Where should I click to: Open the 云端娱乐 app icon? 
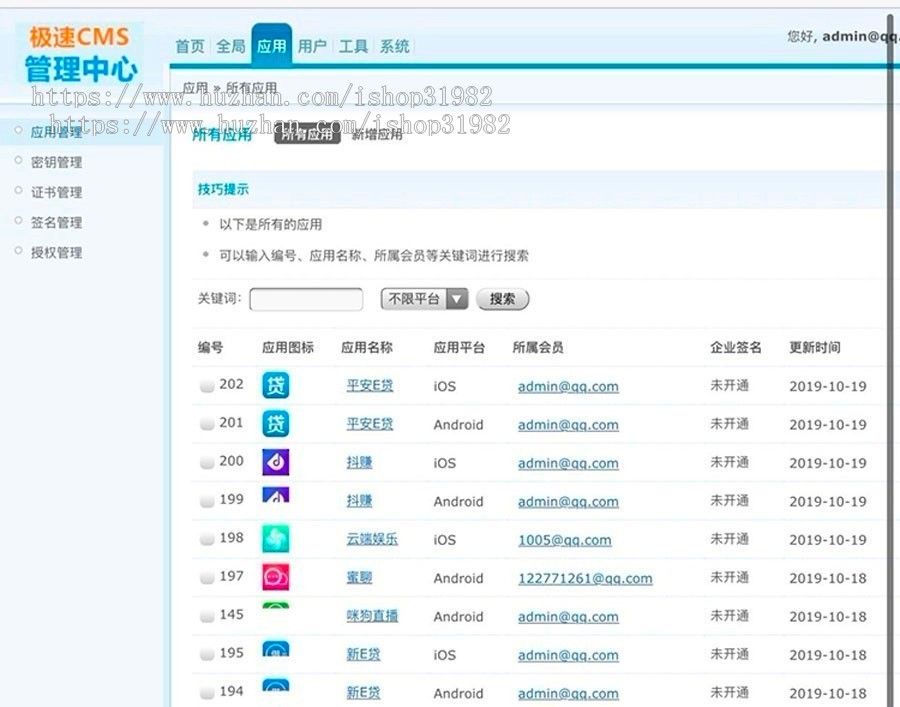[275, 539]
